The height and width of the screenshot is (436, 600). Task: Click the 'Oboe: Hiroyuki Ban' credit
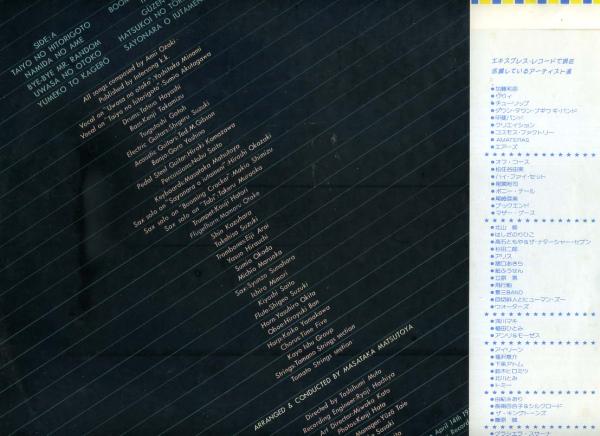click(x=293, y=317)
